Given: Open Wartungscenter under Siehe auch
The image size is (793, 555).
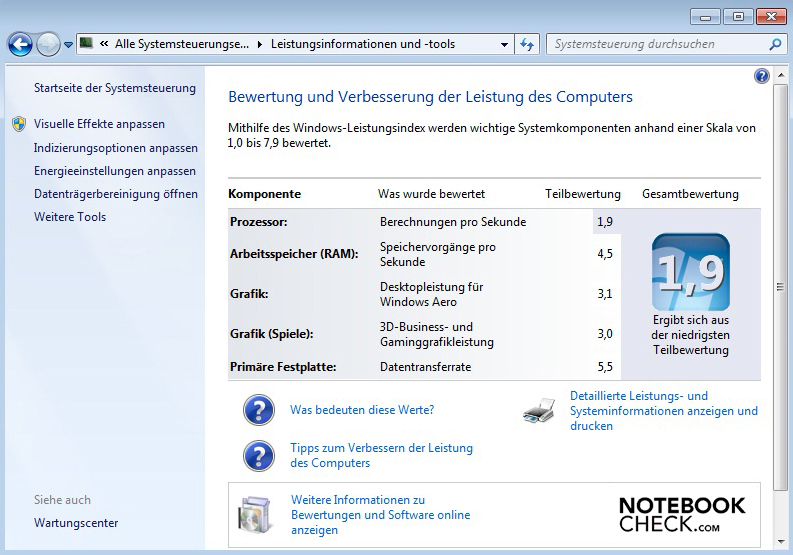Looking at the screenshot, I should (x=76, y=523).
